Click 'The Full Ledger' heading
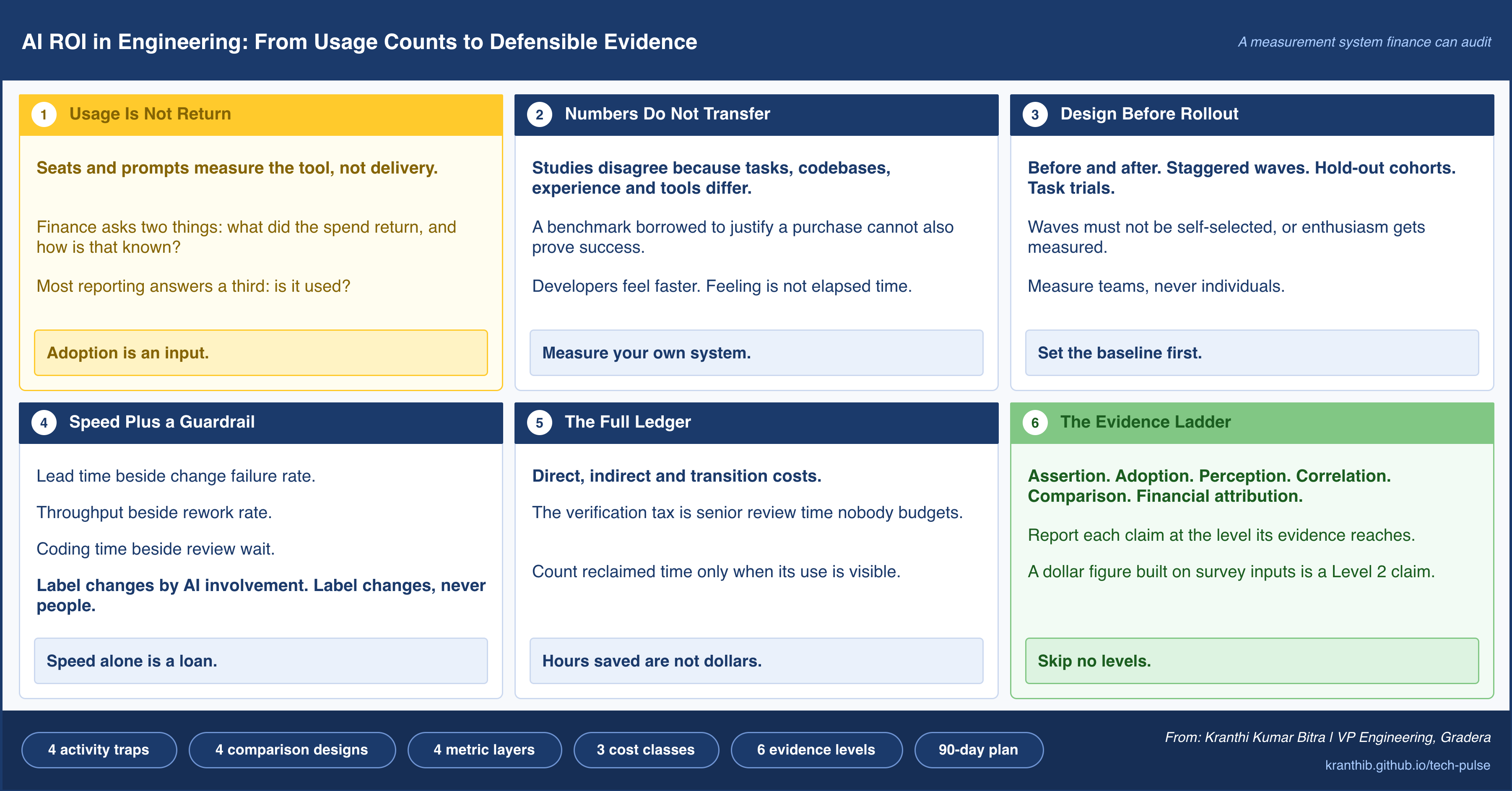1512x791 pixels. click(627, 422)
